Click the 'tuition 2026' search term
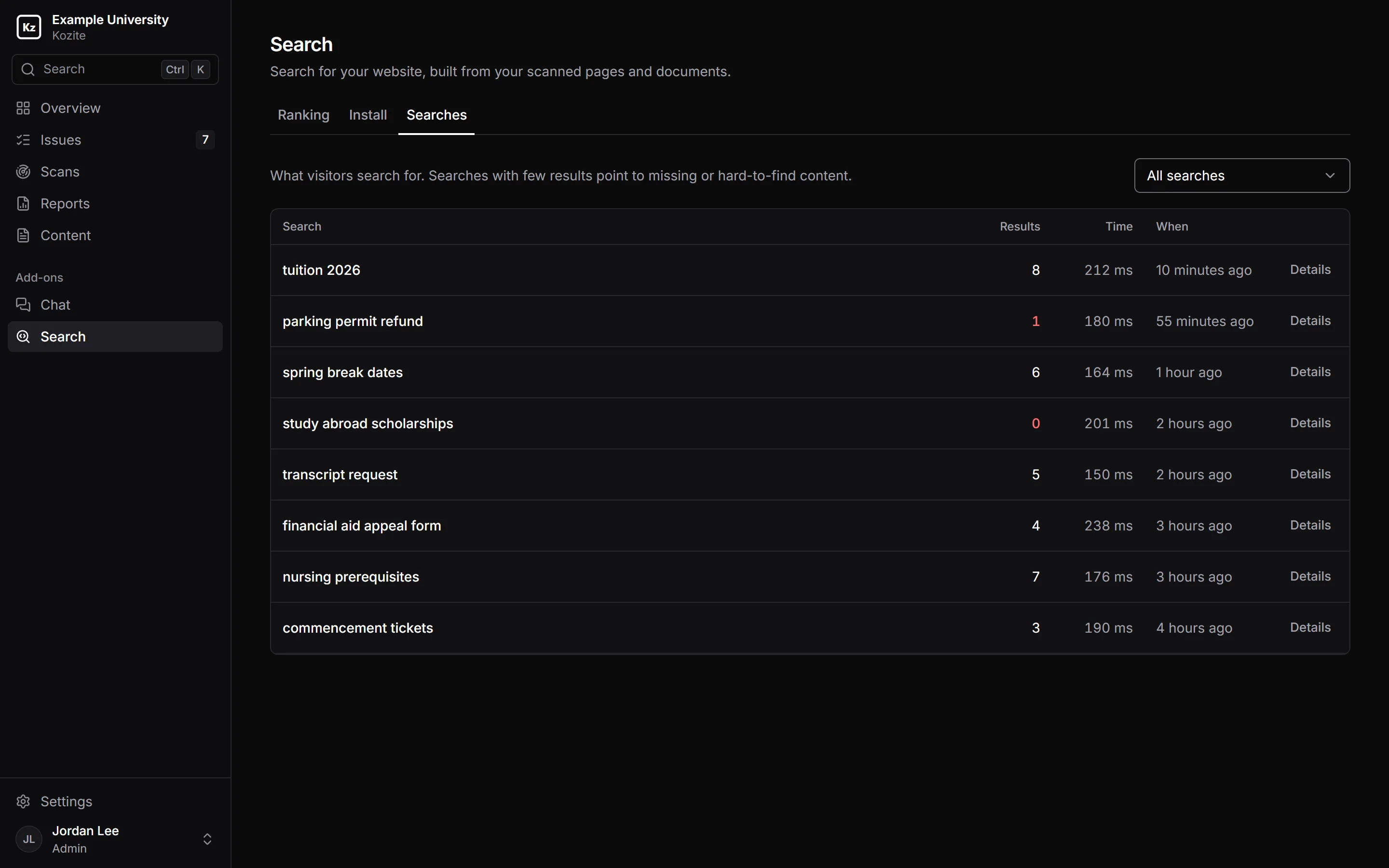Image resolution: width=1389 pixels, height=868 pixels. pos(321,270)
